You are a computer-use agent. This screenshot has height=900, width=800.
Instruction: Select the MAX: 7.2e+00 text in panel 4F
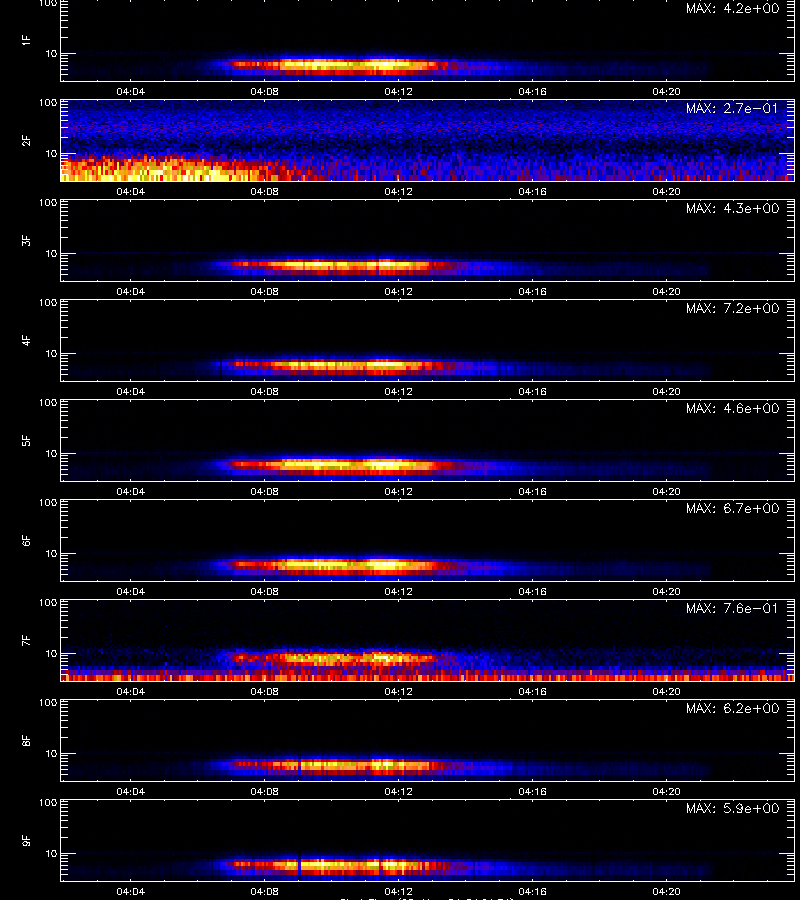tap(732, 309)
